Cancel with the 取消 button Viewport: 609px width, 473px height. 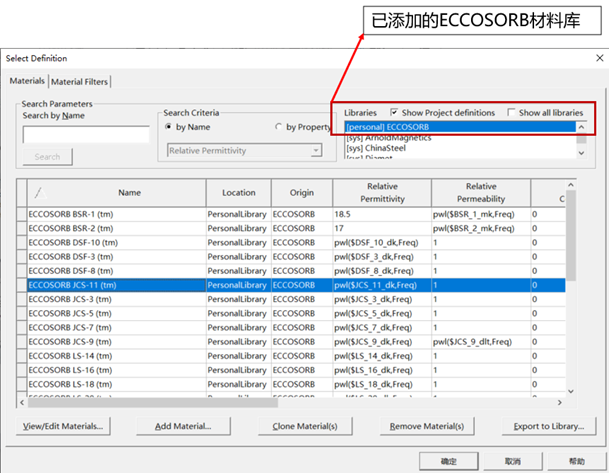point(513,461)
